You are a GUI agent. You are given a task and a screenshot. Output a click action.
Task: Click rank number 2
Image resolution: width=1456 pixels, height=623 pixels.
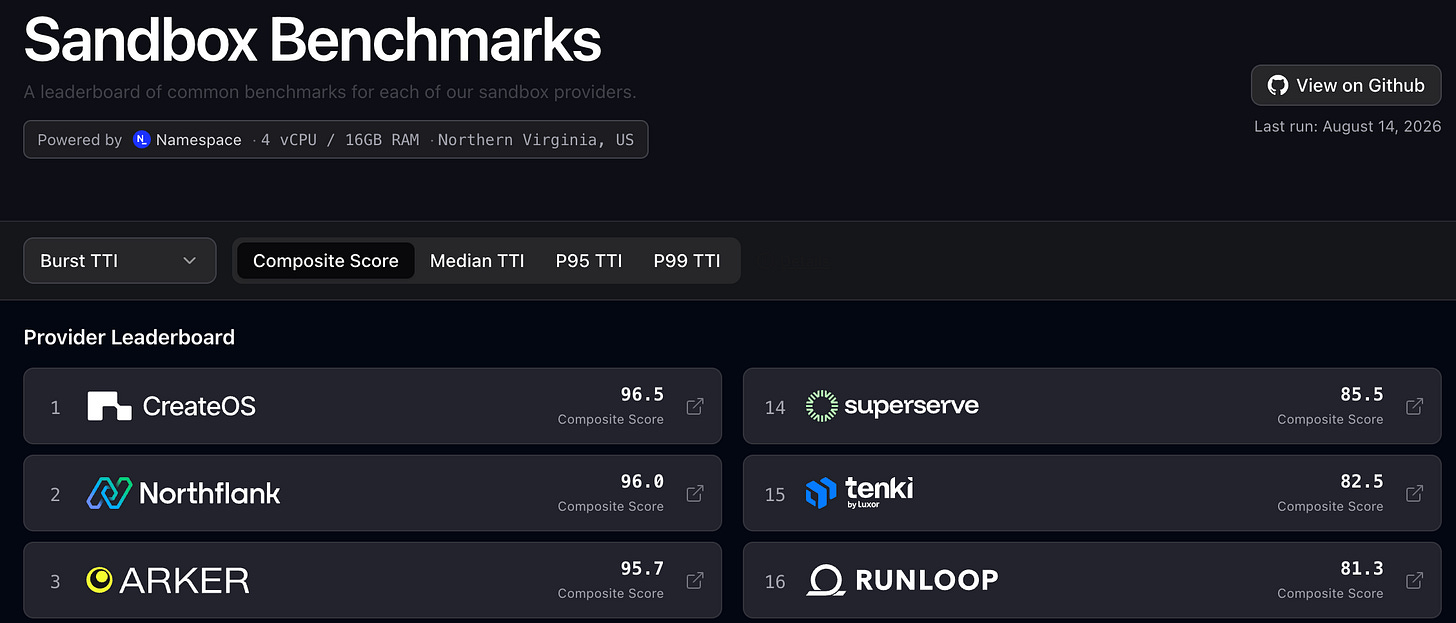pos(55,494)
